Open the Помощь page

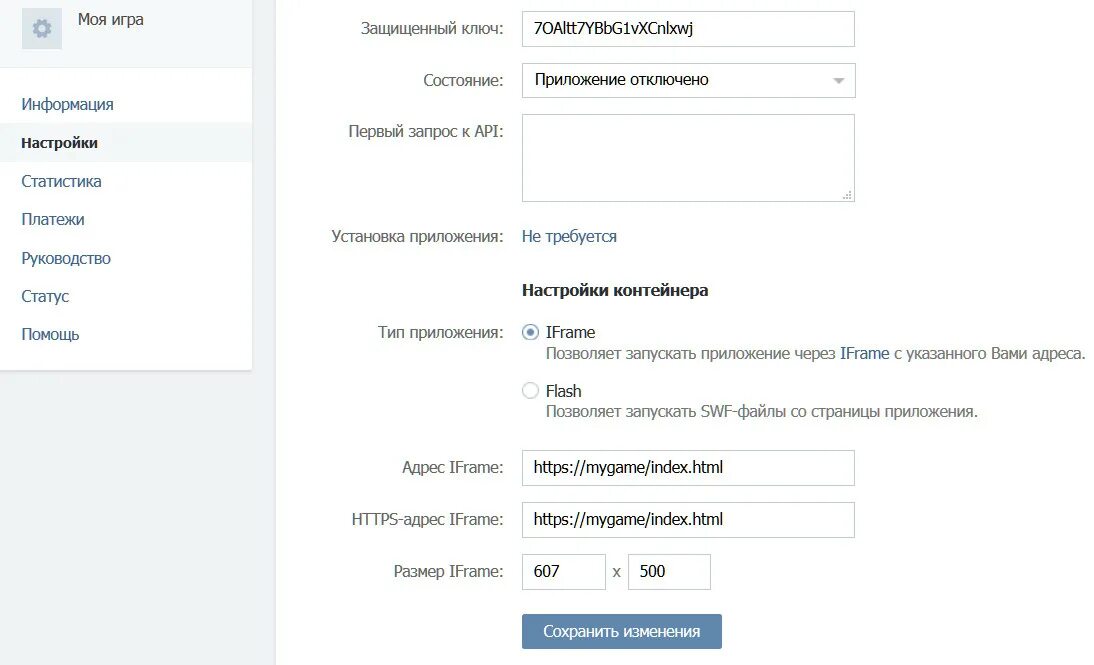tap(50, 334)
